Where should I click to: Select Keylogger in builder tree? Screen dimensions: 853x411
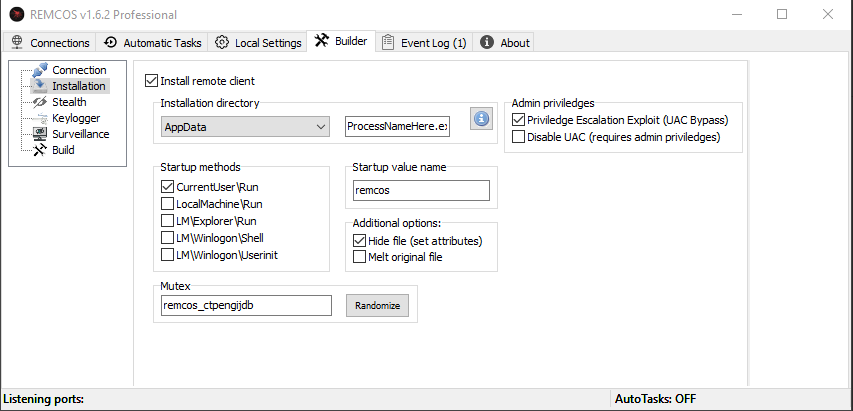click(x=76, y=118)
